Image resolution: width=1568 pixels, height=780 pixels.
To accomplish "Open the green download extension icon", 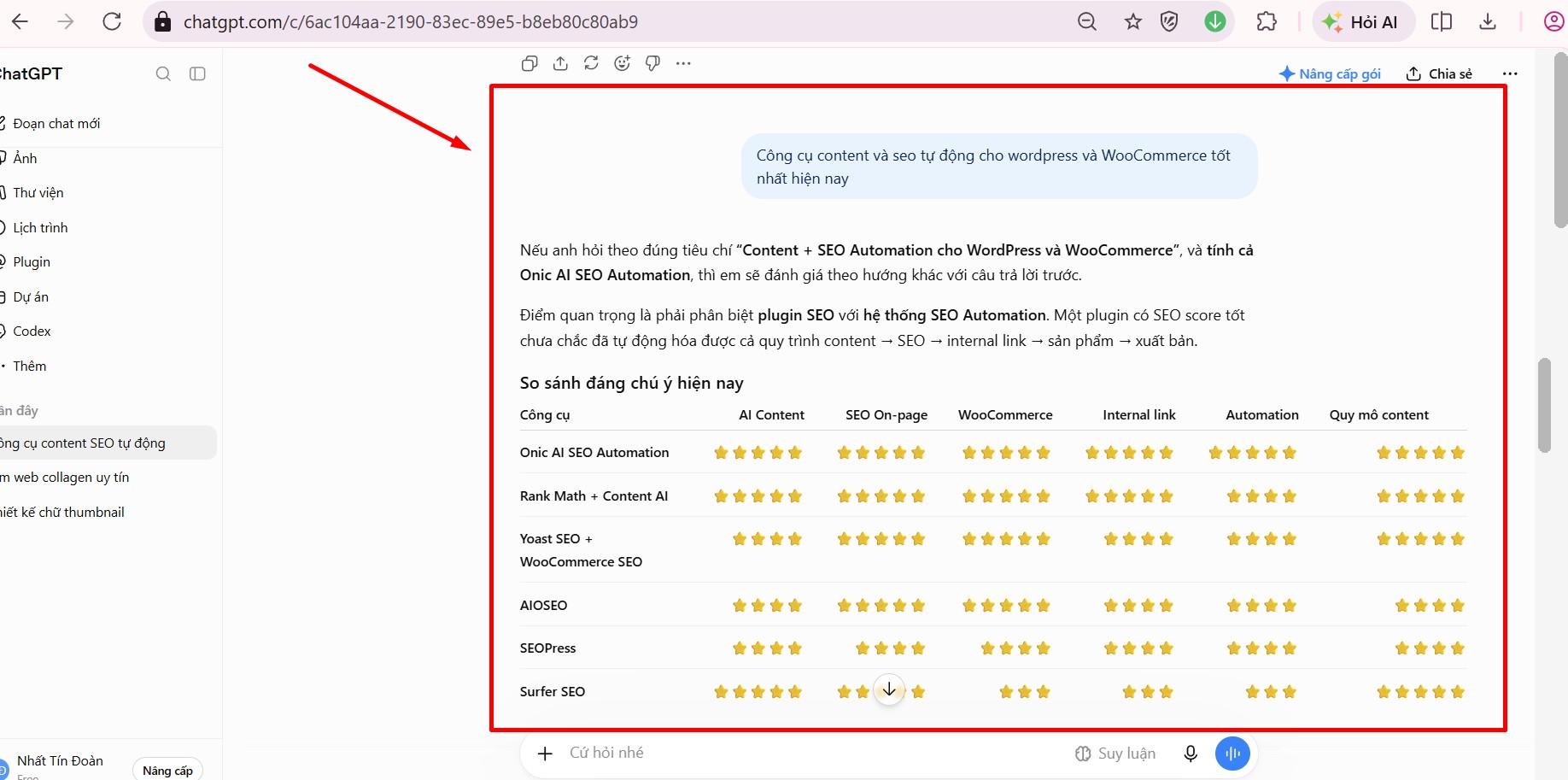I will click(1215, 21).
